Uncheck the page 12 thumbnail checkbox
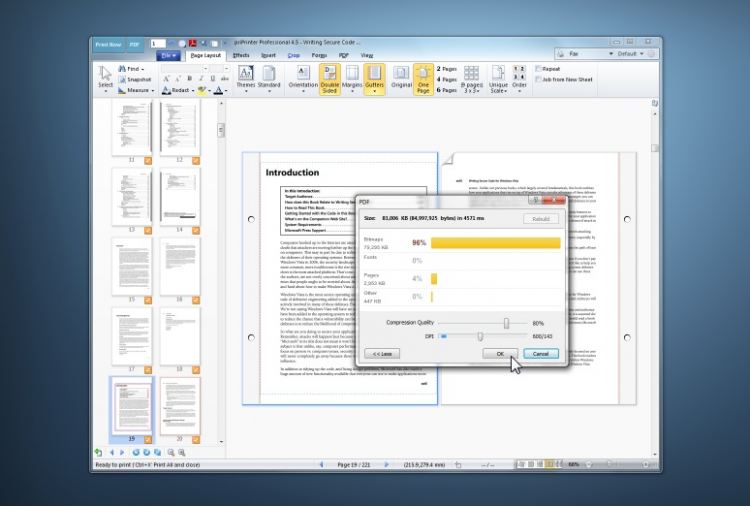This screenshot has width=750, height=506. [x=196, y=161]
